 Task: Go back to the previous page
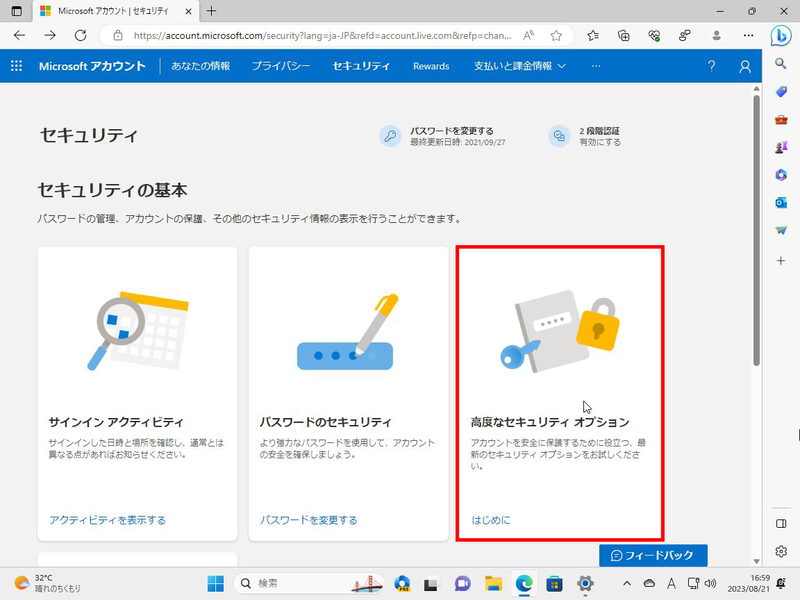point(19,35)
